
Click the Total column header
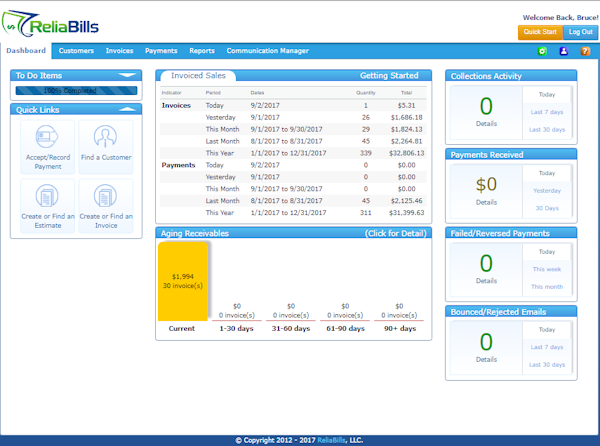click(406, 93)
